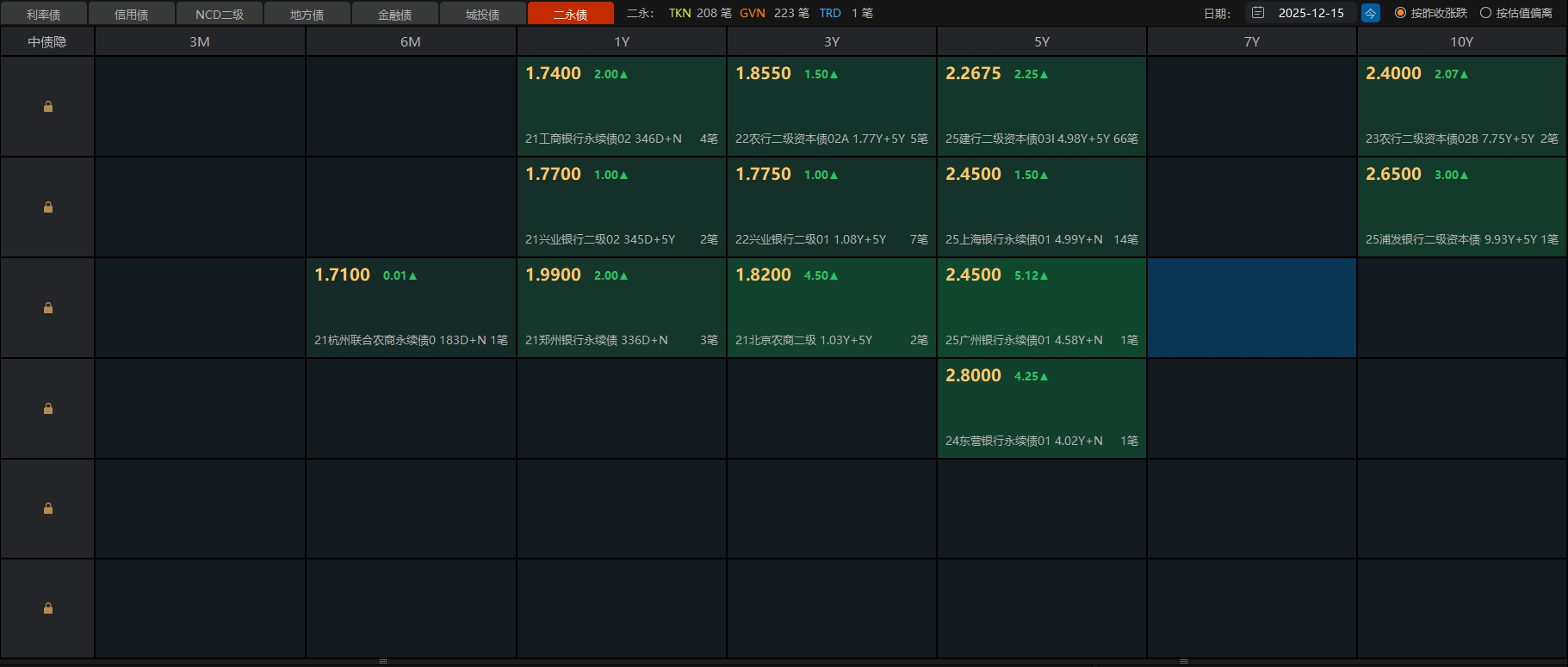This screenshot has width=1568, height=667.
Task: Click the 1Y maturity column header
Action: click(622, 41)
